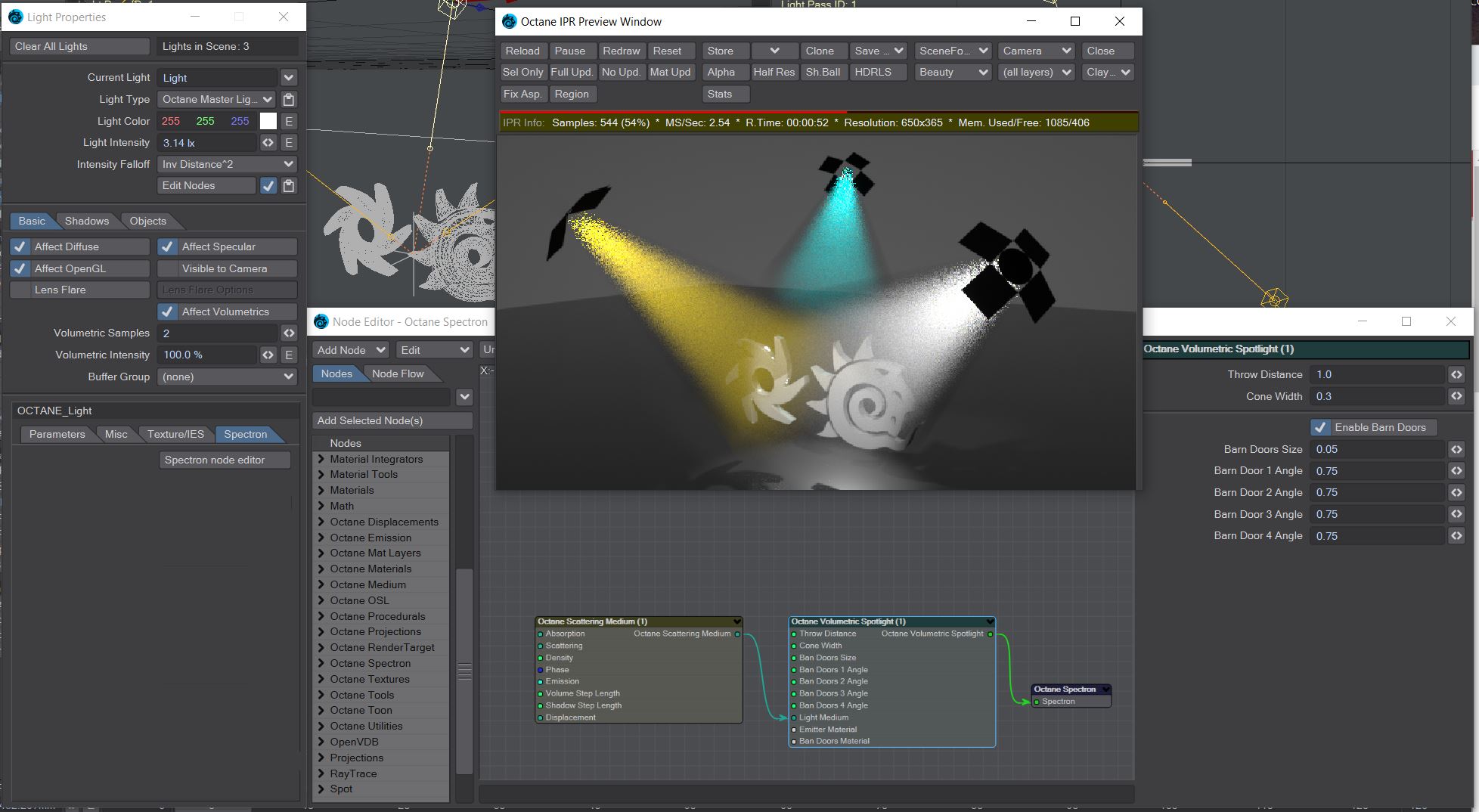The height and width of the screenshot is (812, 1479).
Task: Toggle the Affect Diffuse checkbox
Action: point(20,246)
